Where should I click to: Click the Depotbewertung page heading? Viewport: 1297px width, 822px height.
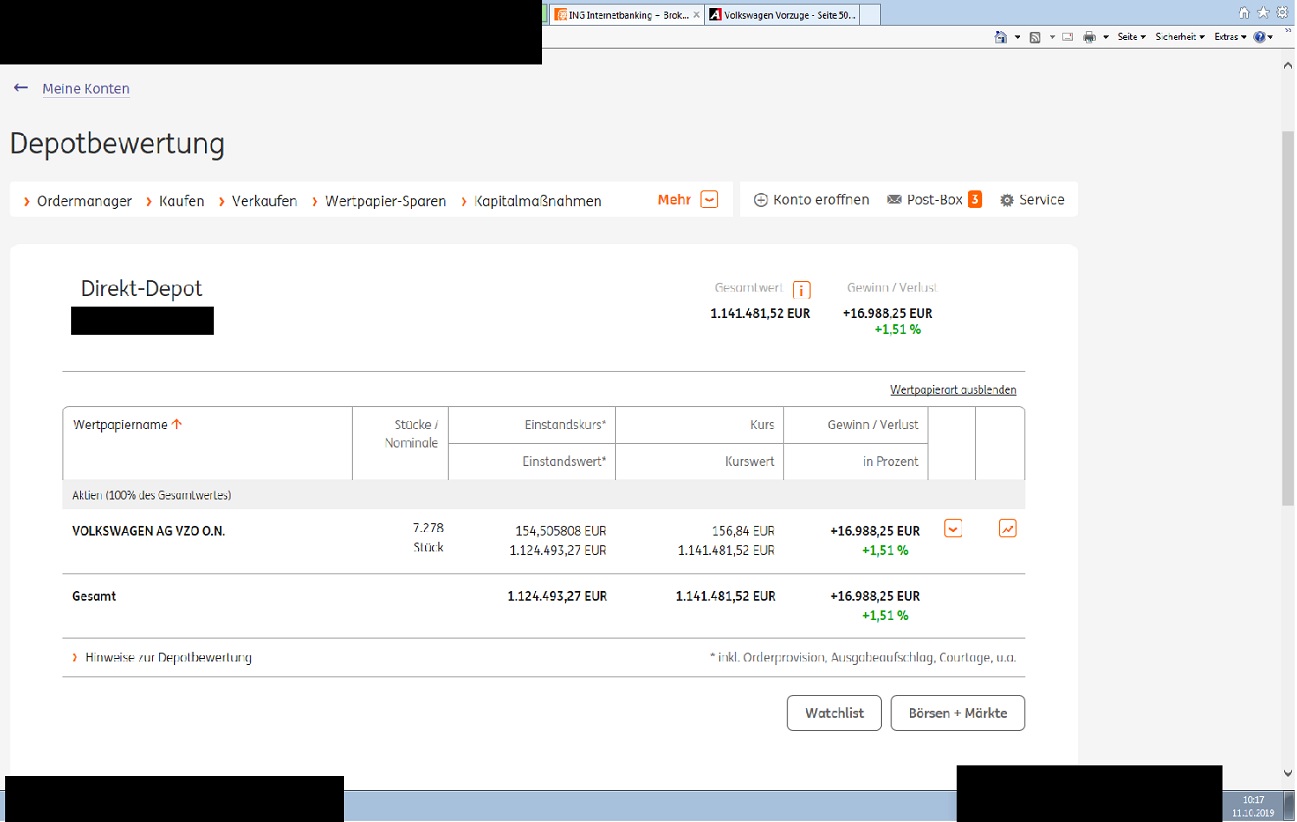tap(117, 144)
